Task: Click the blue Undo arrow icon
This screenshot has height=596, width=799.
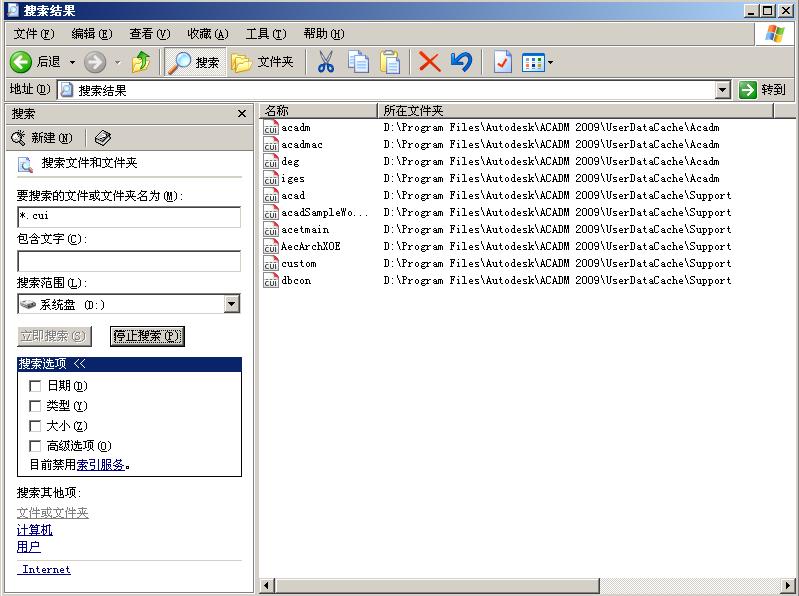Action: coord(462,62)
